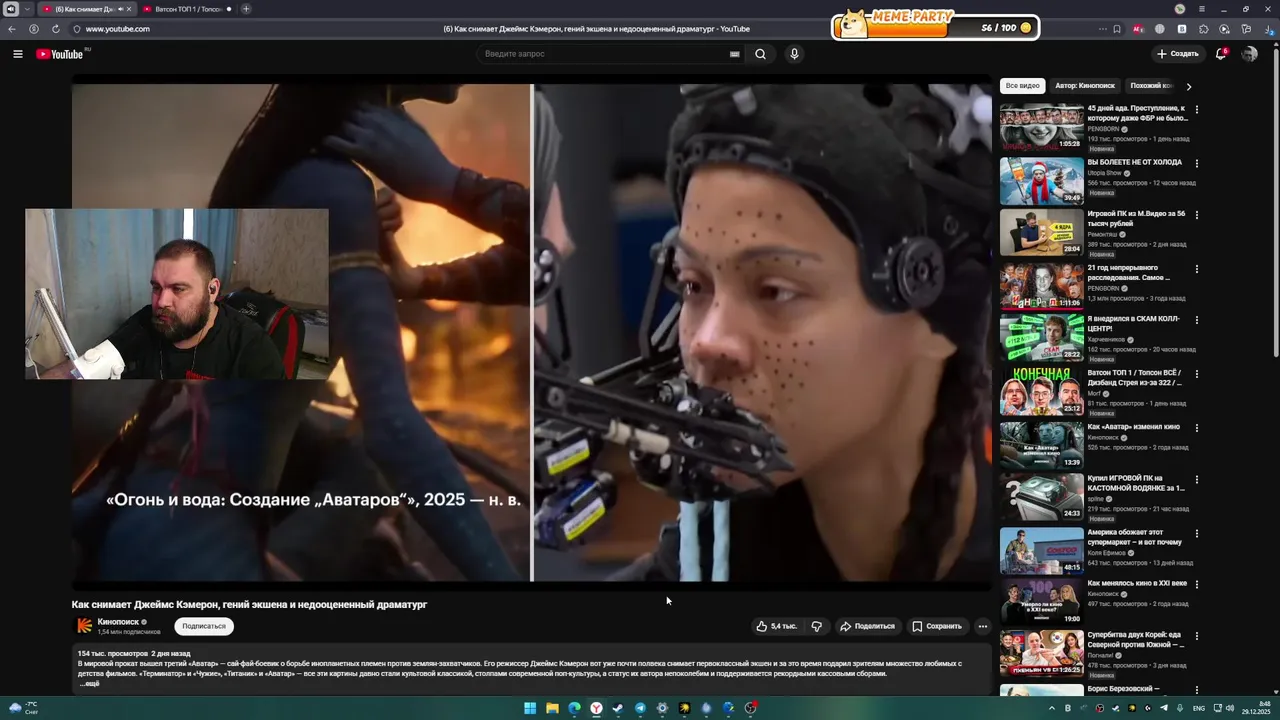The width and height of the screenshot is (1280, 720).
Task: Open 'Супербитва двух Корей' video title
Action: pyautogui.click(x=1135, y=639)
